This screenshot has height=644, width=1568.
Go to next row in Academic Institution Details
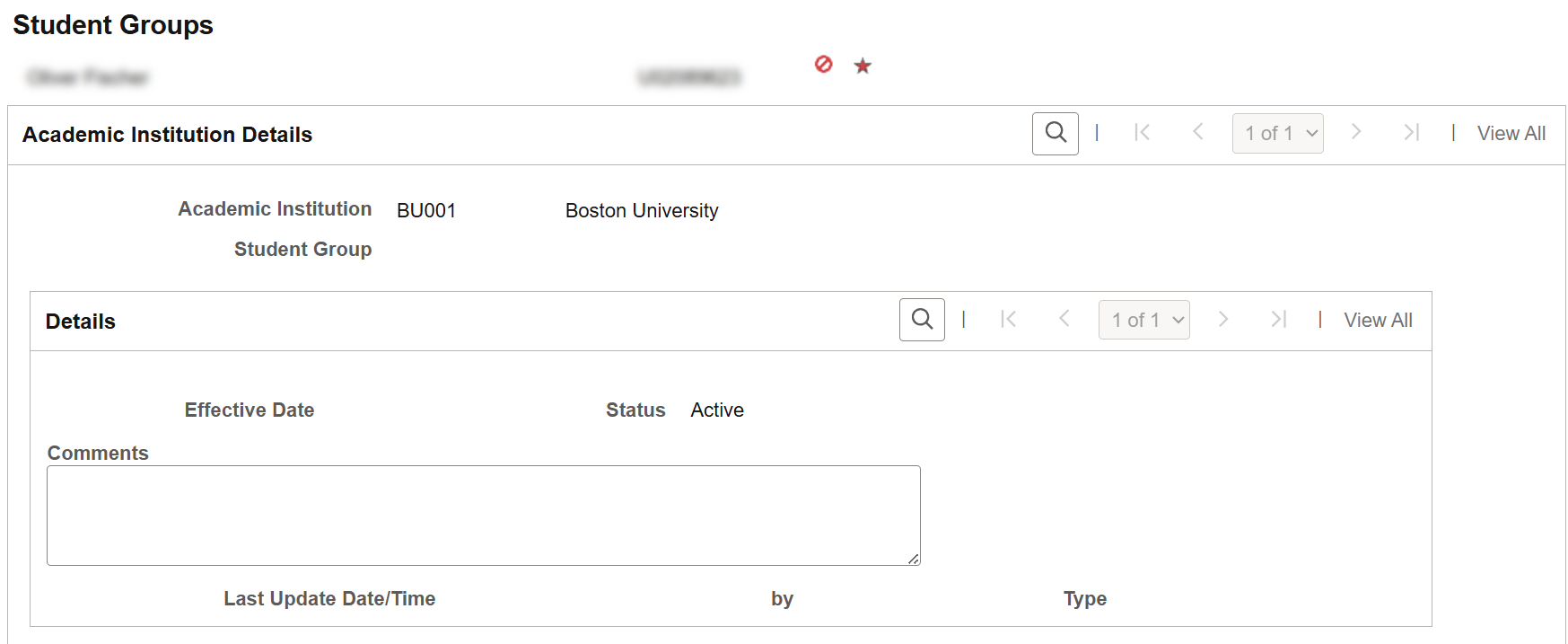[1356, 133]
